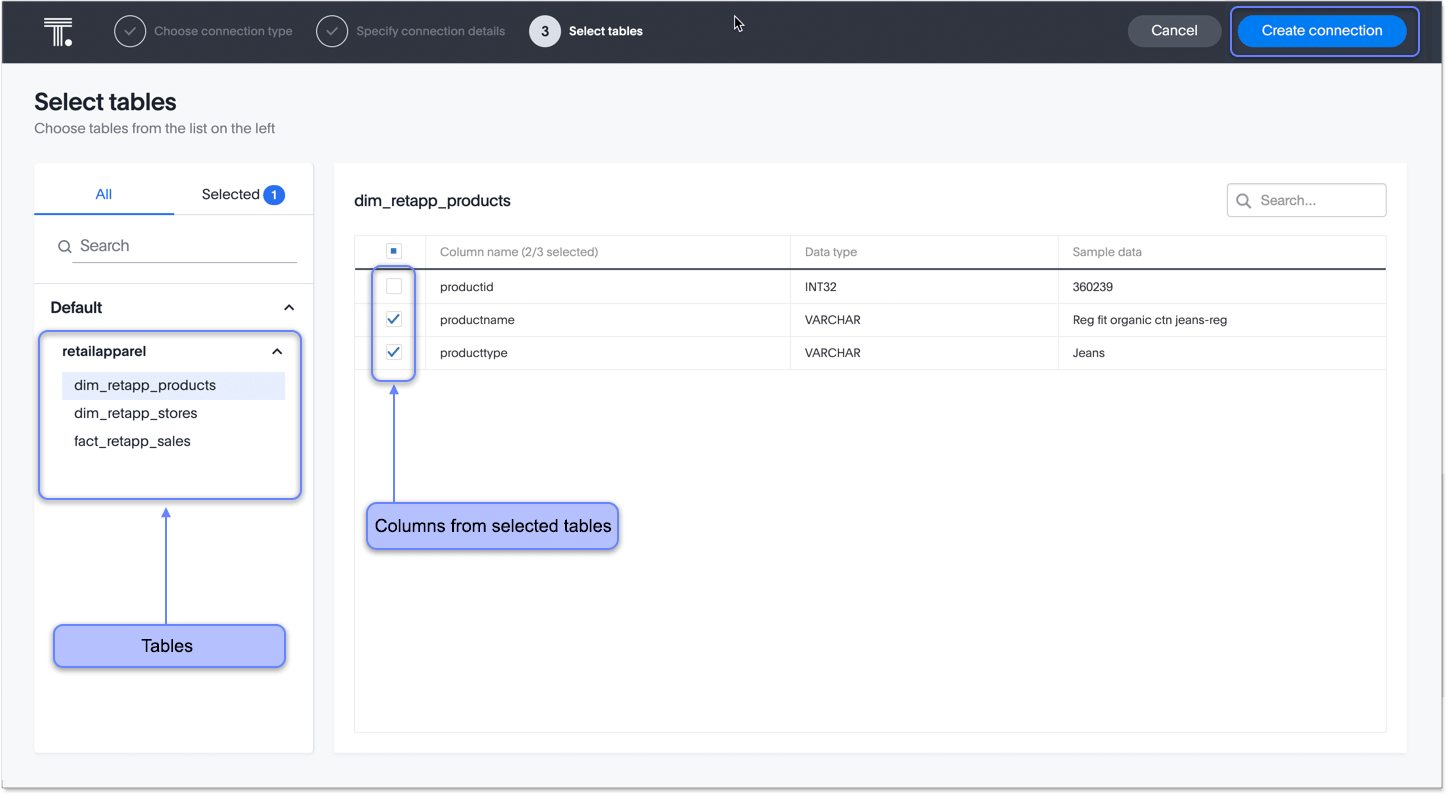1448x796 pixels.
Task: Click the Cancel button
Action: coord(1174,30)
